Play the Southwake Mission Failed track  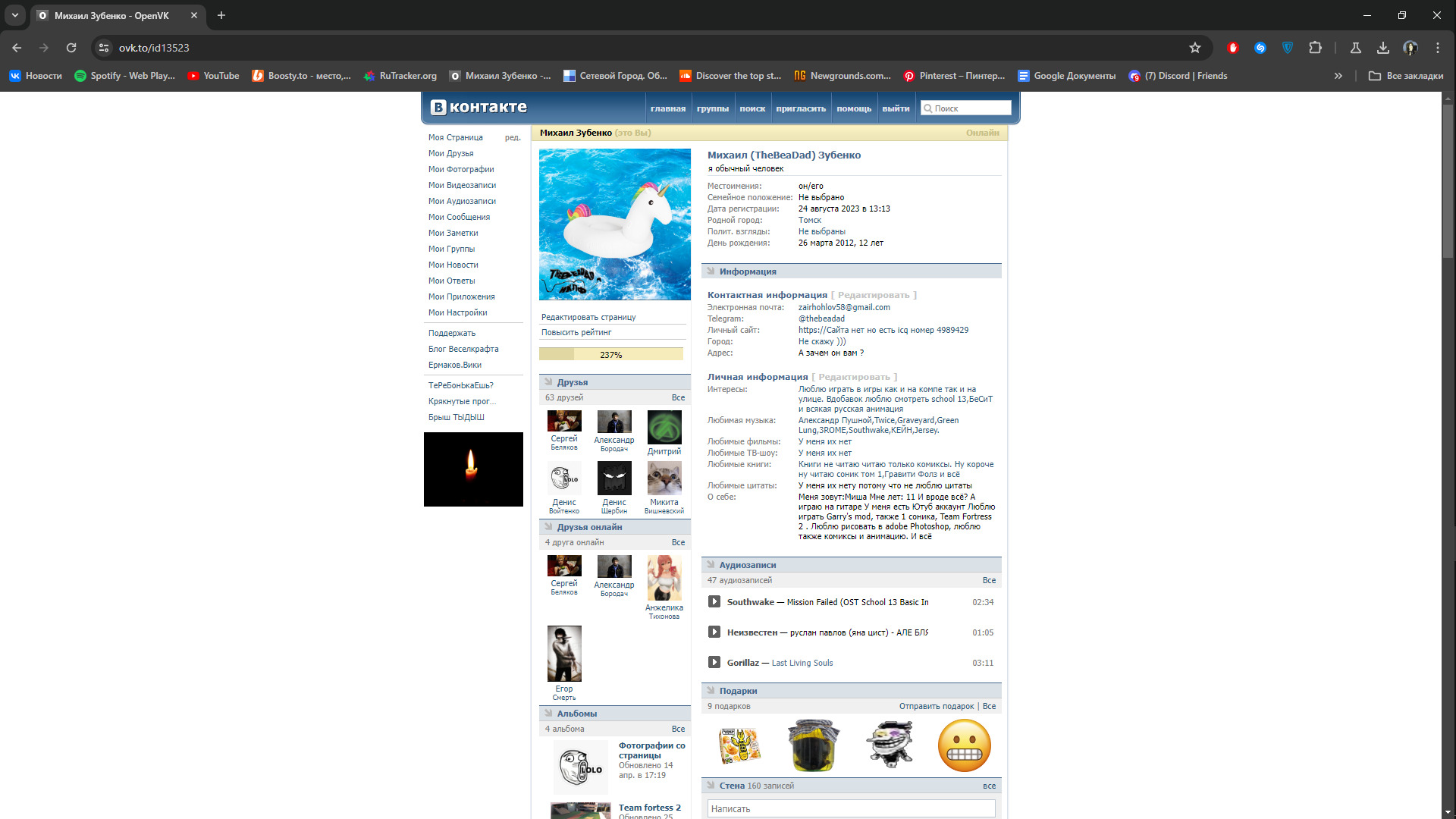[x=714, y=602]
